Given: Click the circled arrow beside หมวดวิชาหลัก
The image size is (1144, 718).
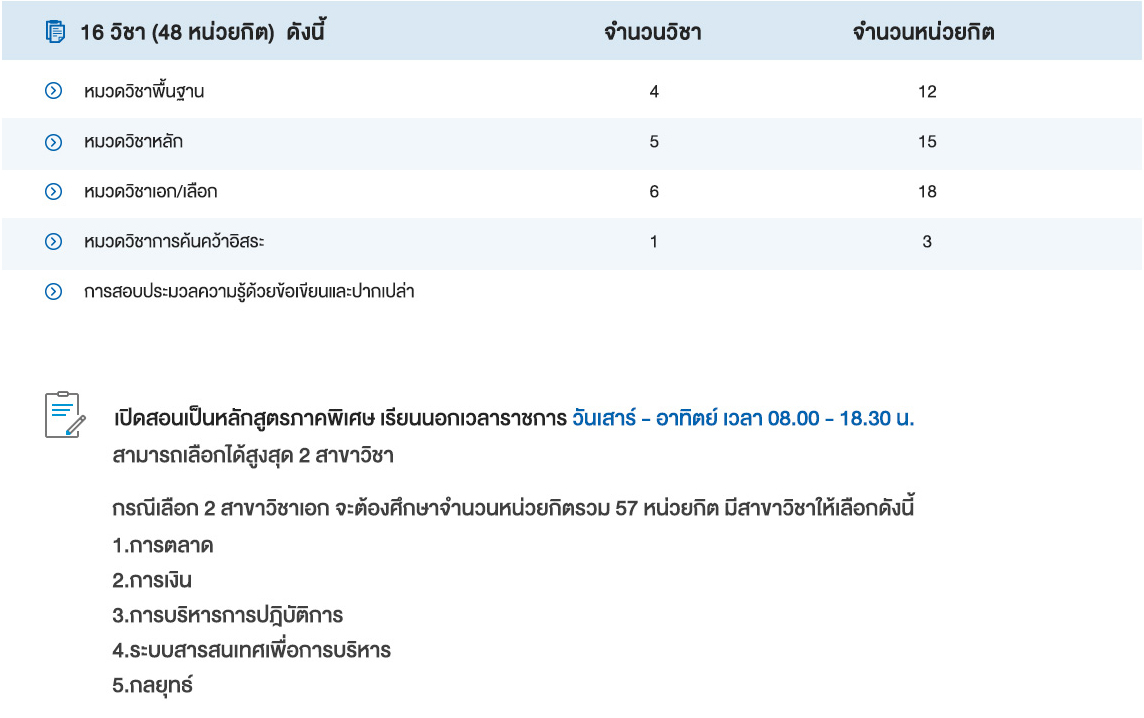Looking at the screenshot, I should point(54,142).
